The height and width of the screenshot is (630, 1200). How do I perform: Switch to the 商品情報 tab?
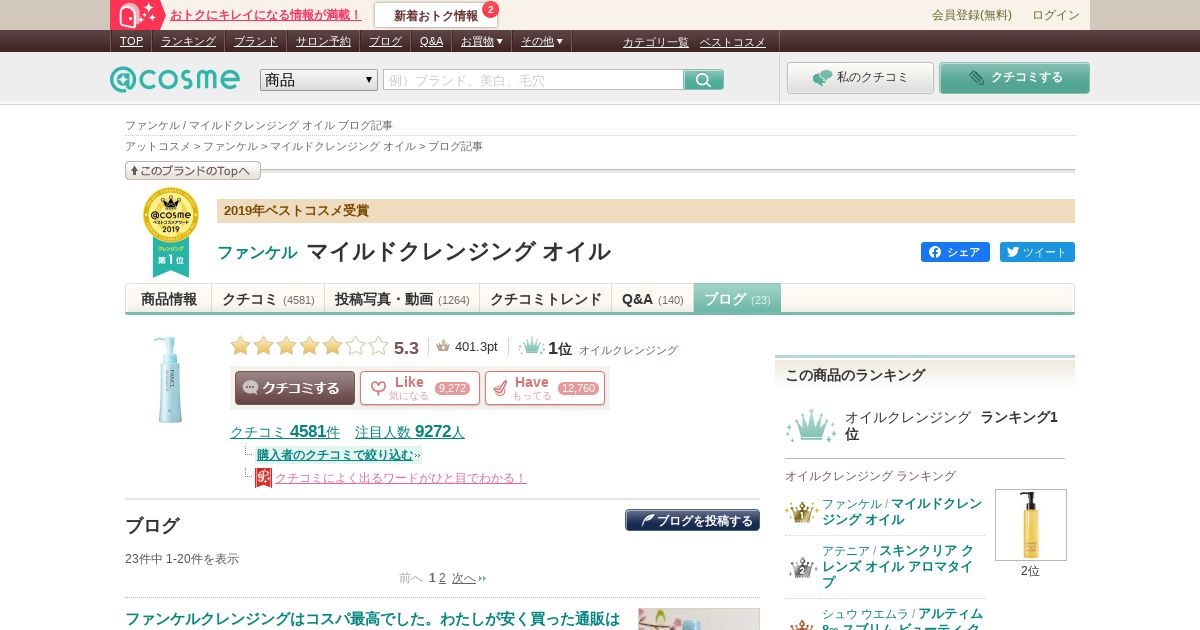(169, 299)
